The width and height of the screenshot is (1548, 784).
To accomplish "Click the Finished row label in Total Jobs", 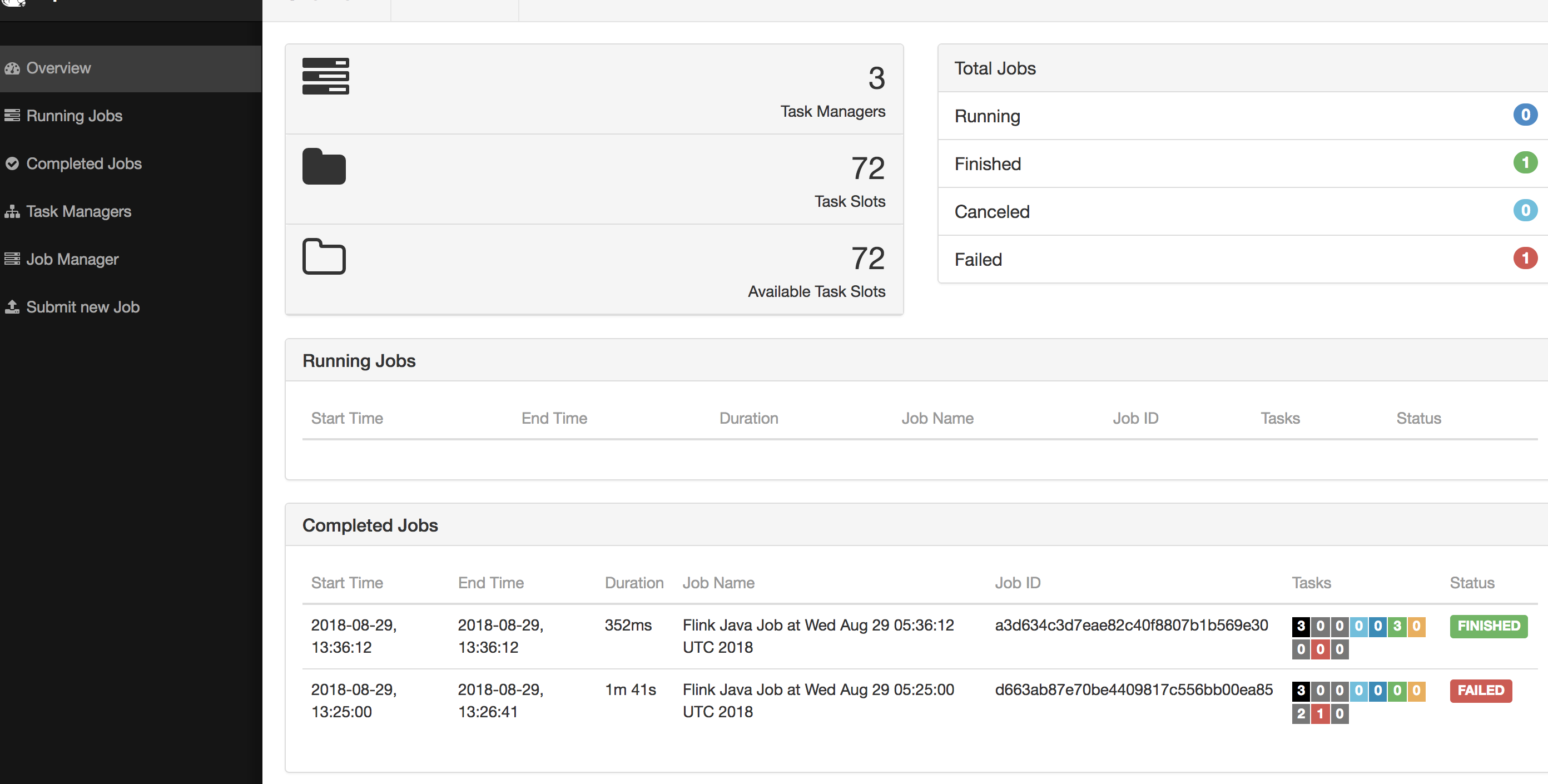I will click(x=988, y=164).
